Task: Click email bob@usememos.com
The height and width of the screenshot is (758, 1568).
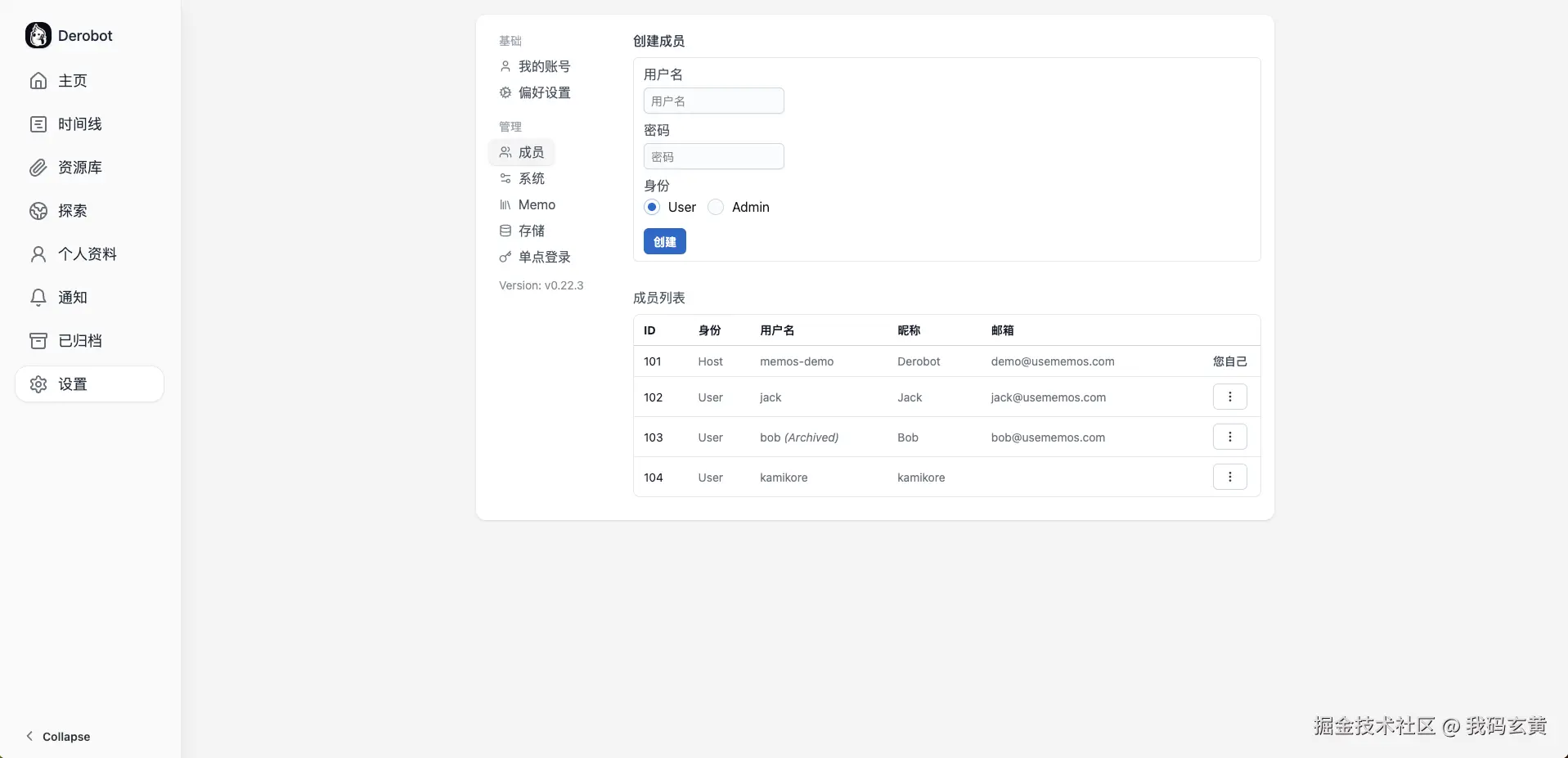Action: [1048, 437]
